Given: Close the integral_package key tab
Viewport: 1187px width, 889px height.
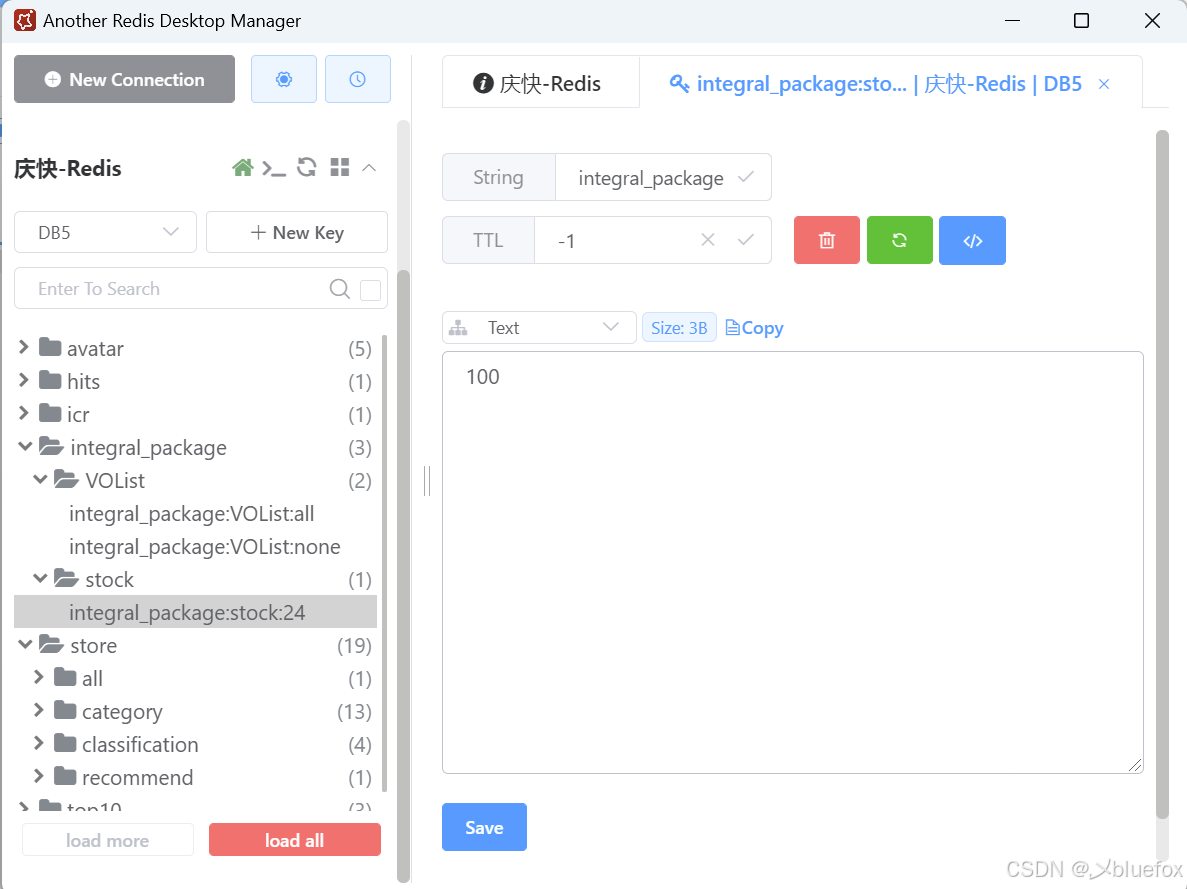Looking at the screenshot, I should pyautogui.click(x=1104, y=84).
